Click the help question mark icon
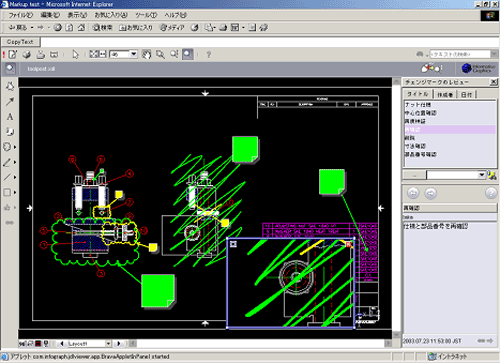The width and height of the screenshot is (500, 364). click(209, 54)
